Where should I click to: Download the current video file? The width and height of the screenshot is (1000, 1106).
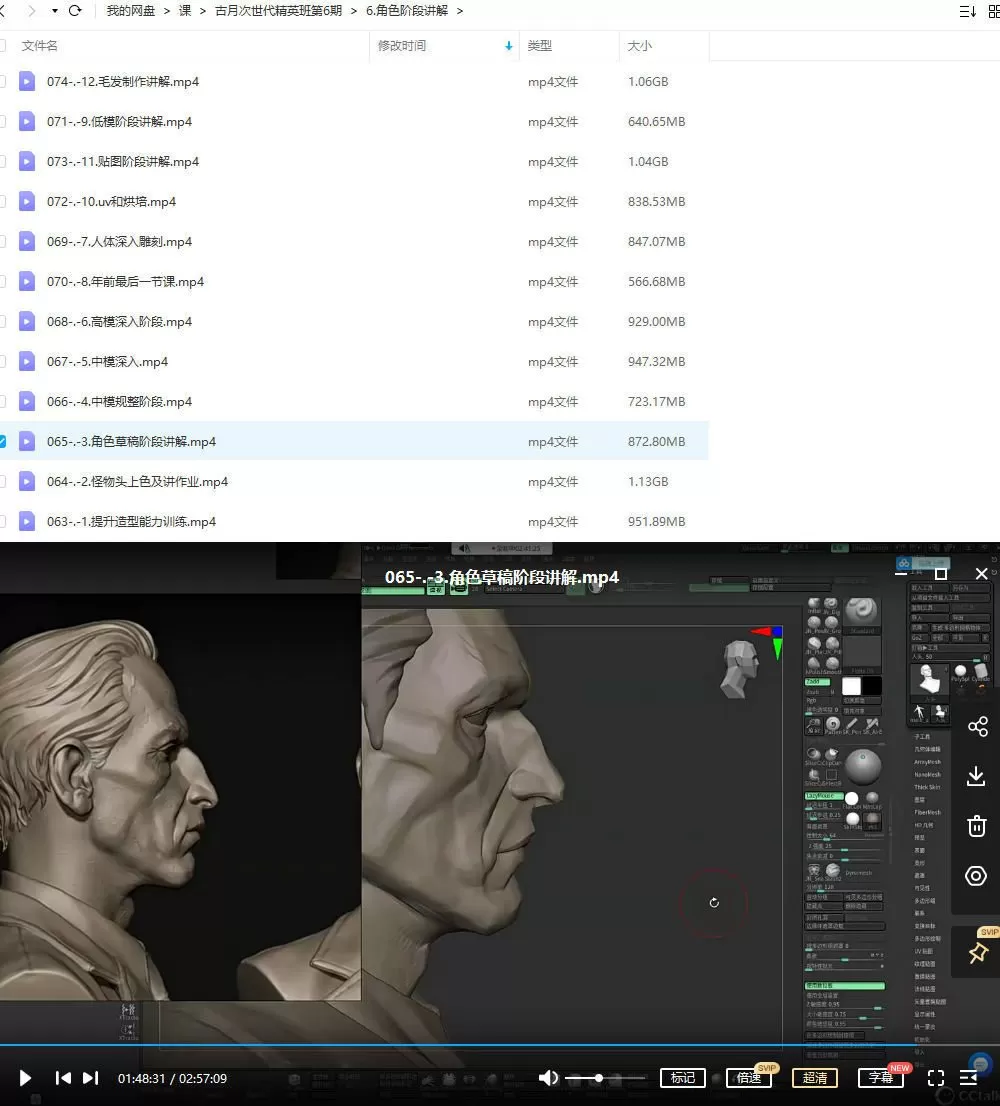click(x=977, y=777)
